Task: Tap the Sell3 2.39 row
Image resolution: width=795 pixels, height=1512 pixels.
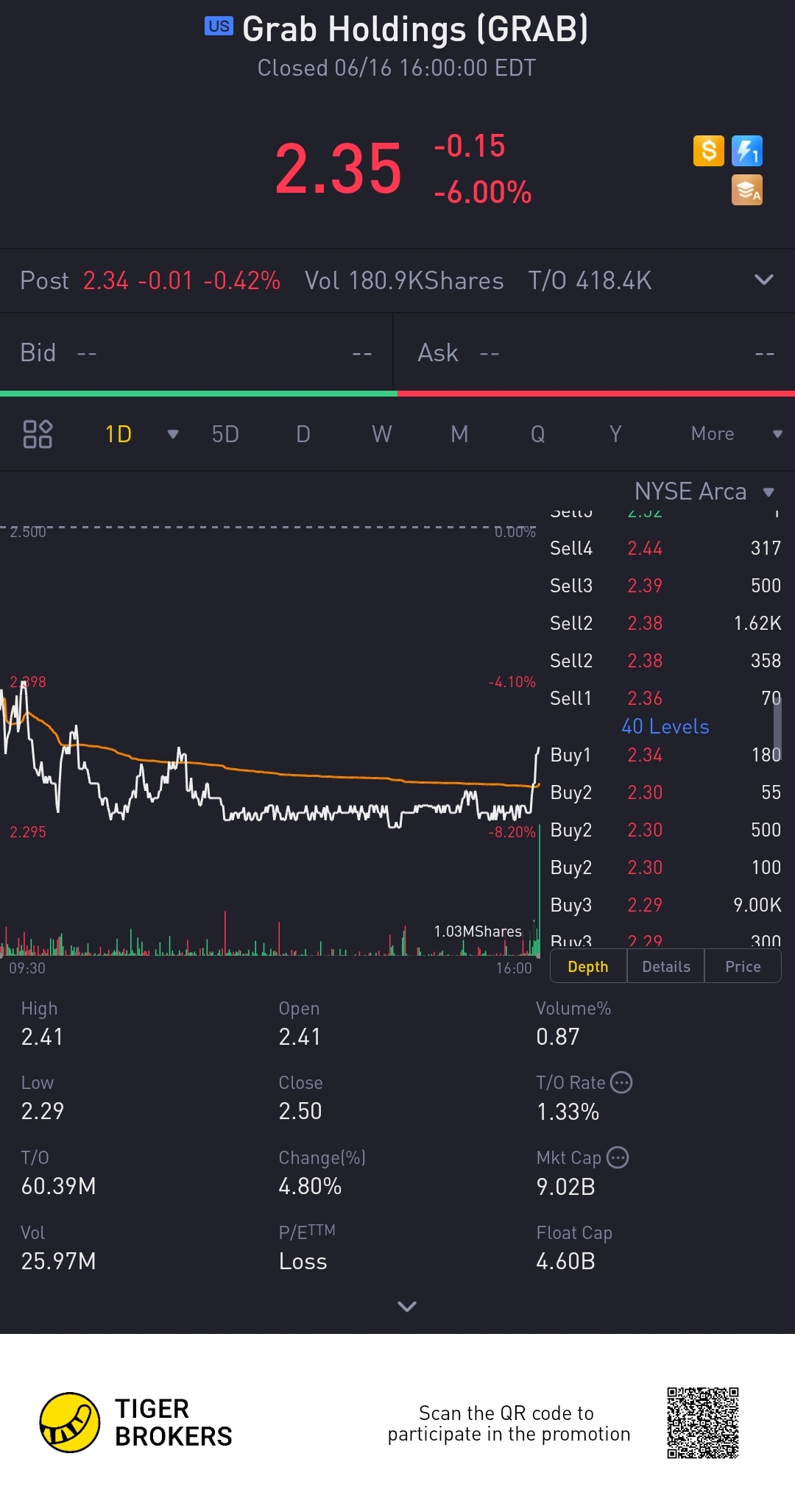Action: click(x=665, y=586)
